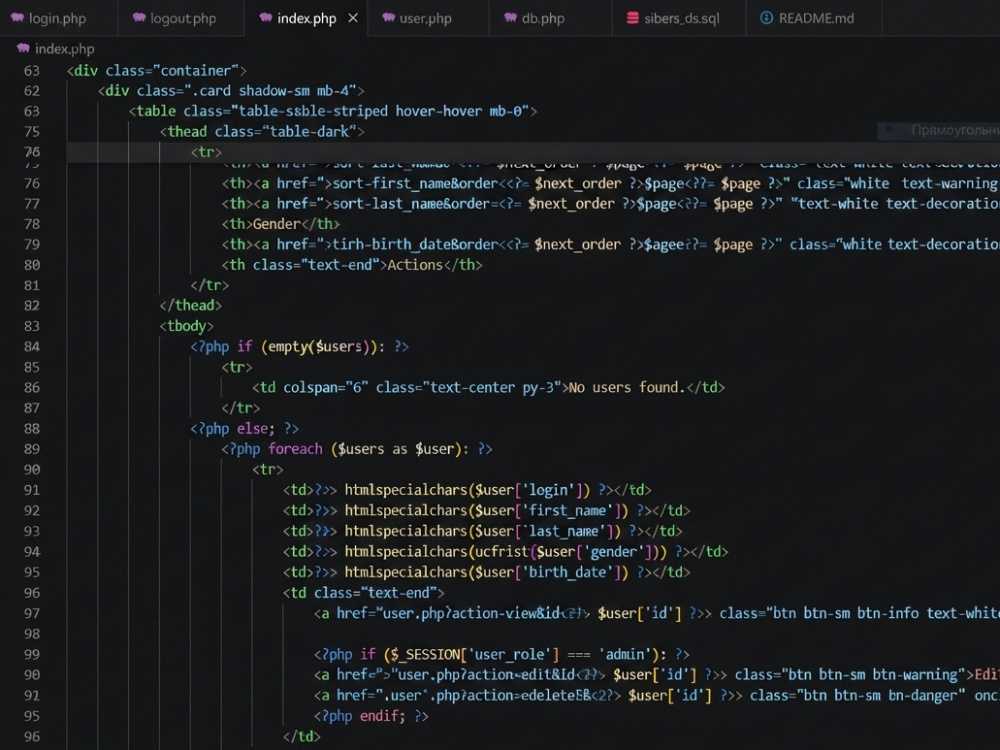Click the td class 'text-end' line
This screenshot has height=750, width=1000.
coord(364,593)
